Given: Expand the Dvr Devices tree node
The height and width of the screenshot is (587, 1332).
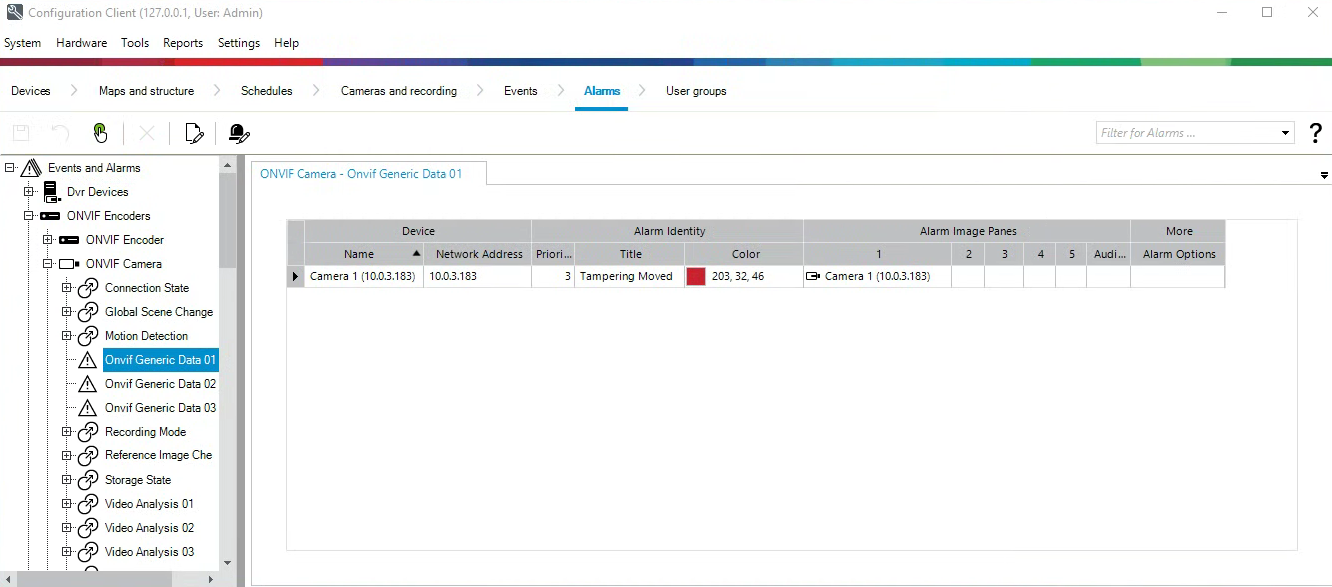Looking at the screenshot, I should click(29, 192).
